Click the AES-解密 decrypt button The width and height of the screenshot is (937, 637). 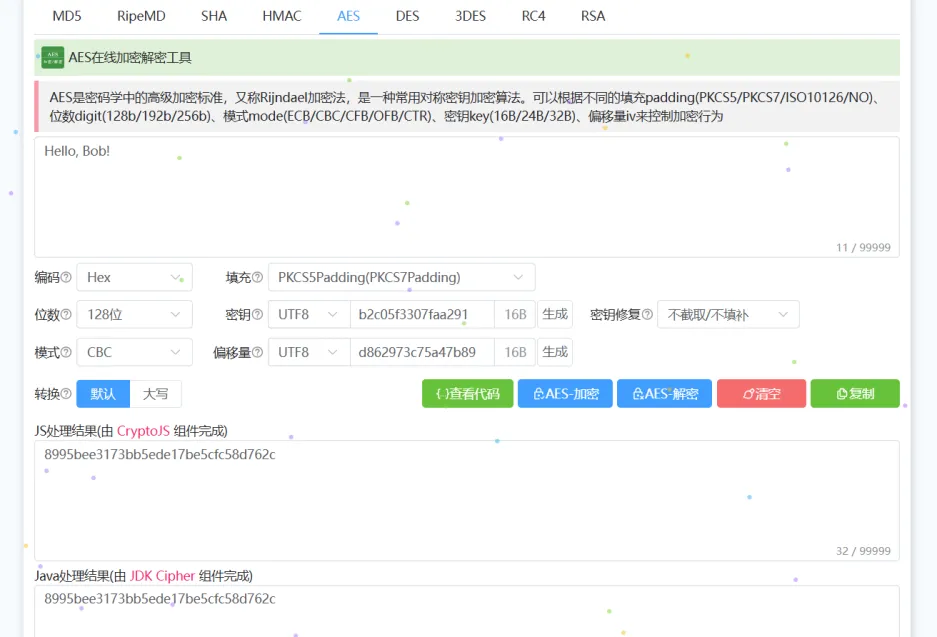click(665, 394)
